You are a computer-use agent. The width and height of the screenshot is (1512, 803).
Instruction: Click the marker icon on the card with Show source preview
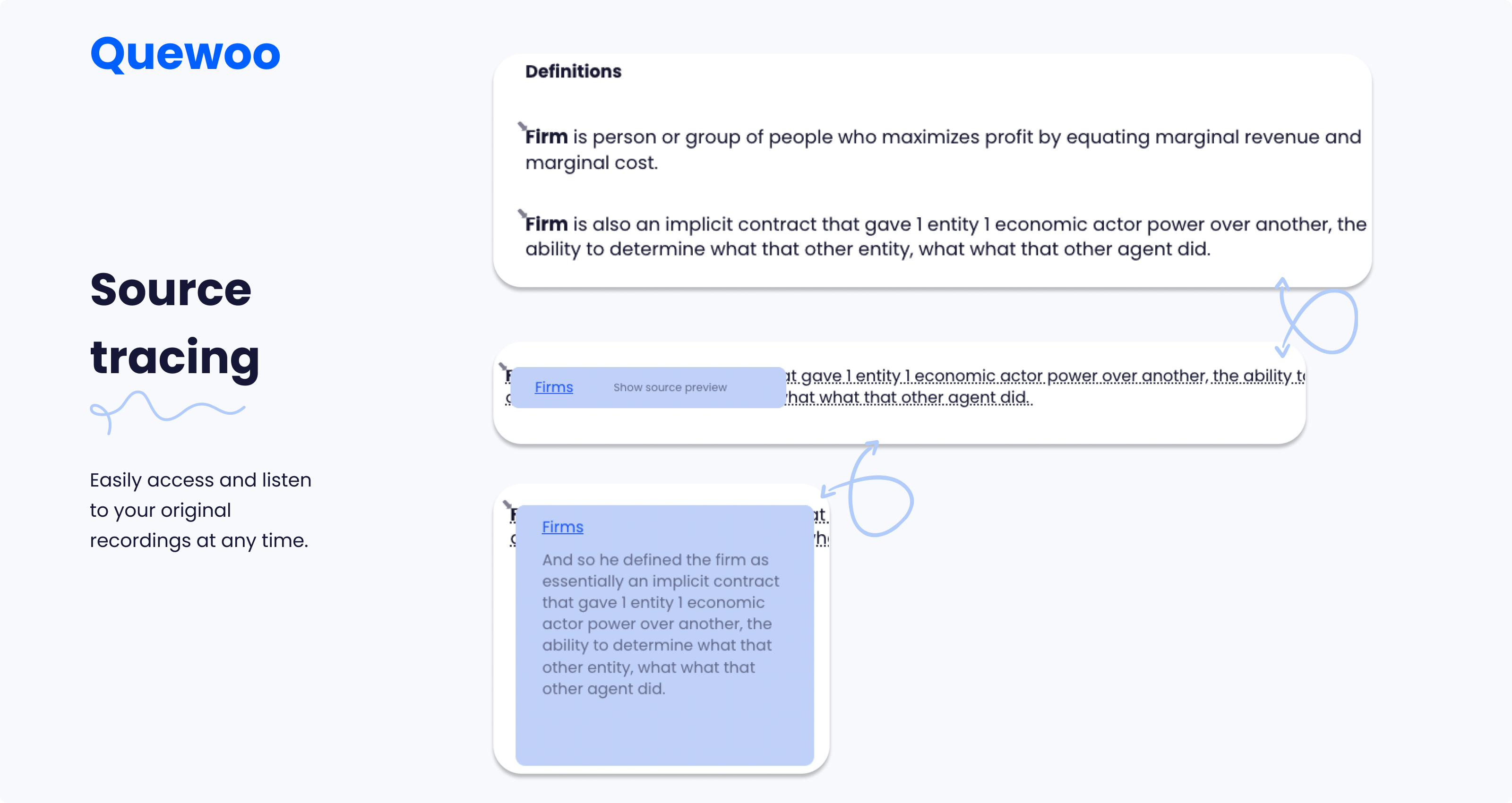point(503,367)
